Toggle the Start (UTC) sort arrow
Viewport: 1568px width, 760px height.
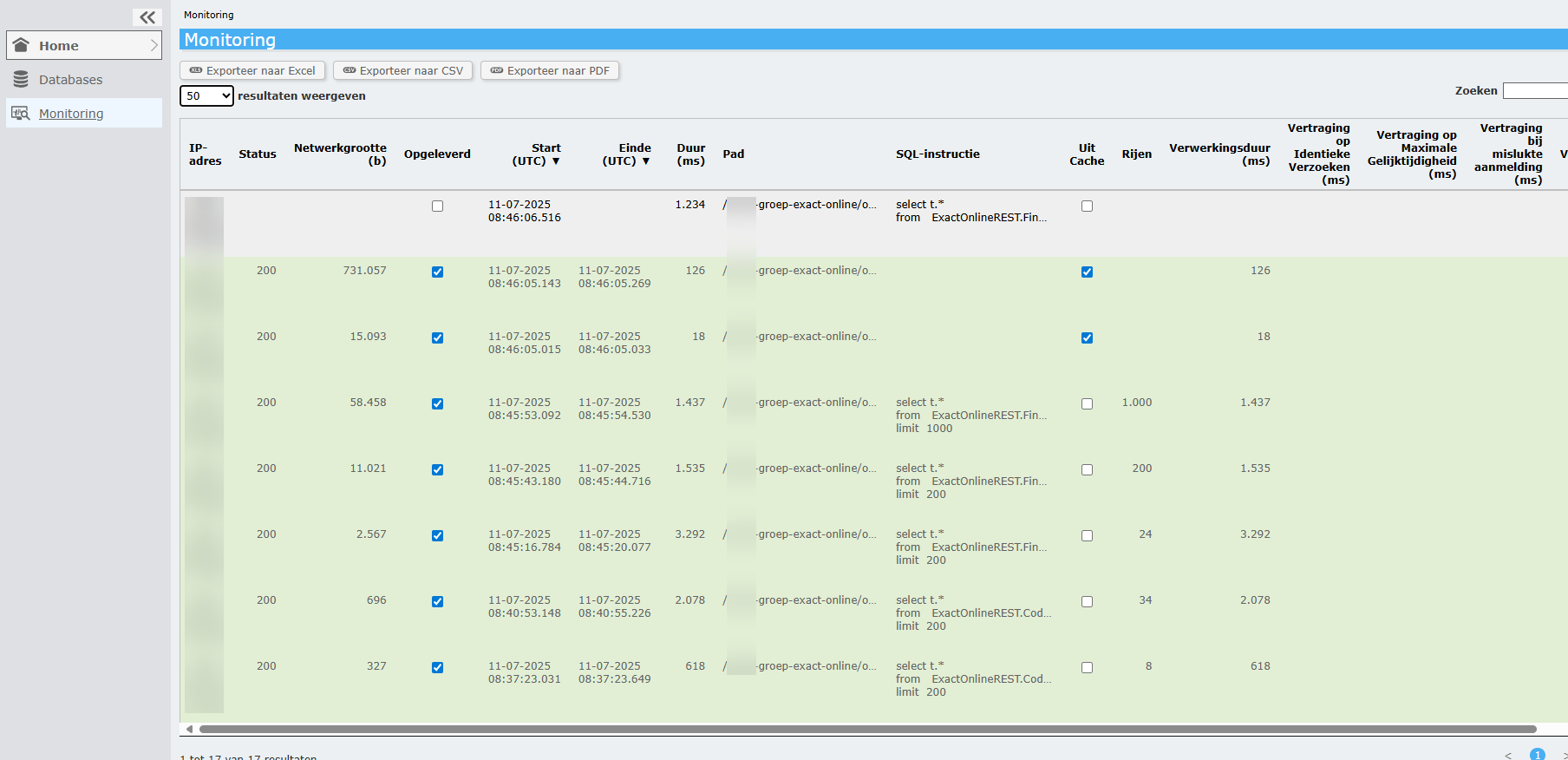[556, 161]
